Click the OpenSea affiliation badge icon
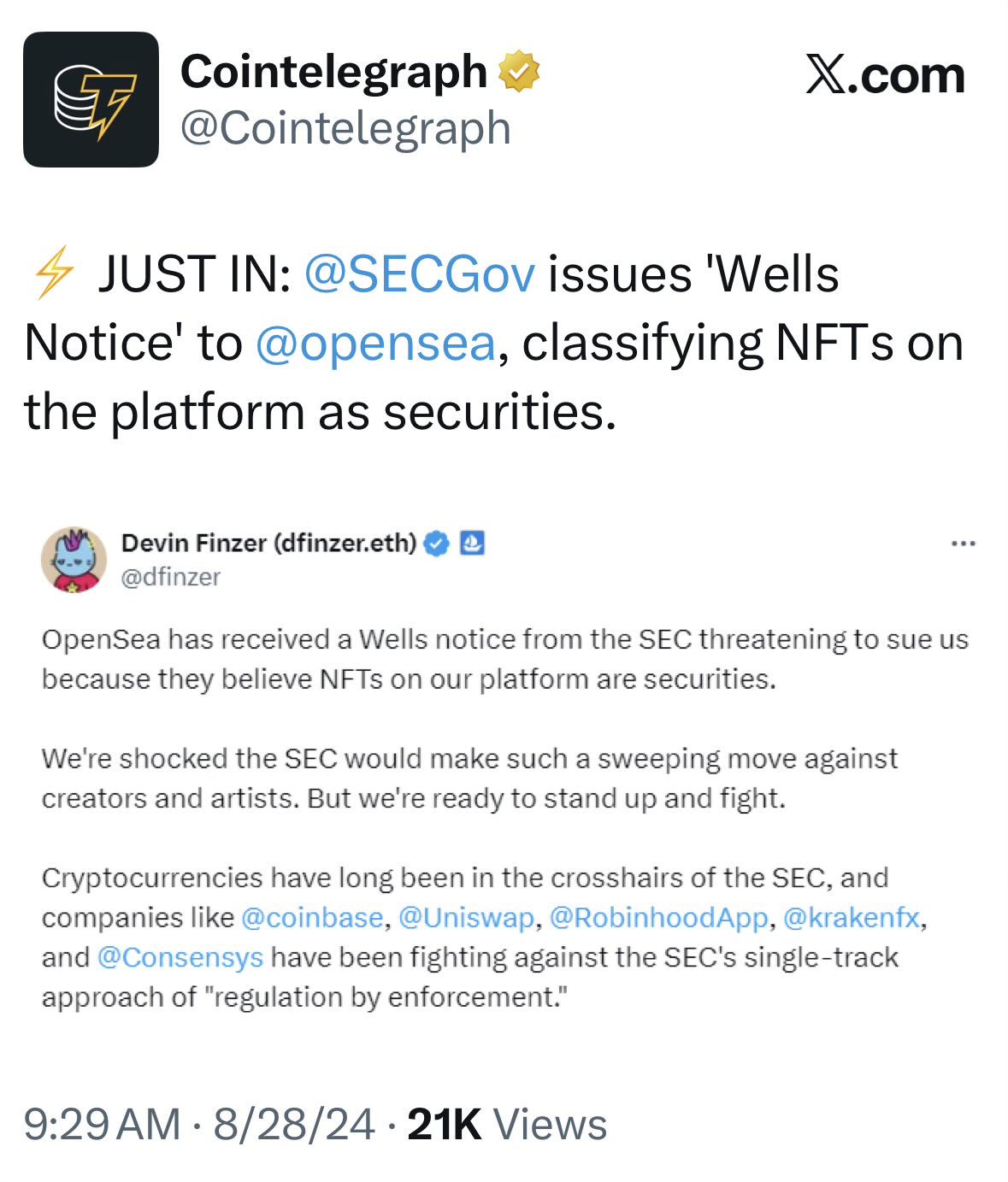Image resolution: width=1008 pixels, height=1182 pixels. [473, 544]
